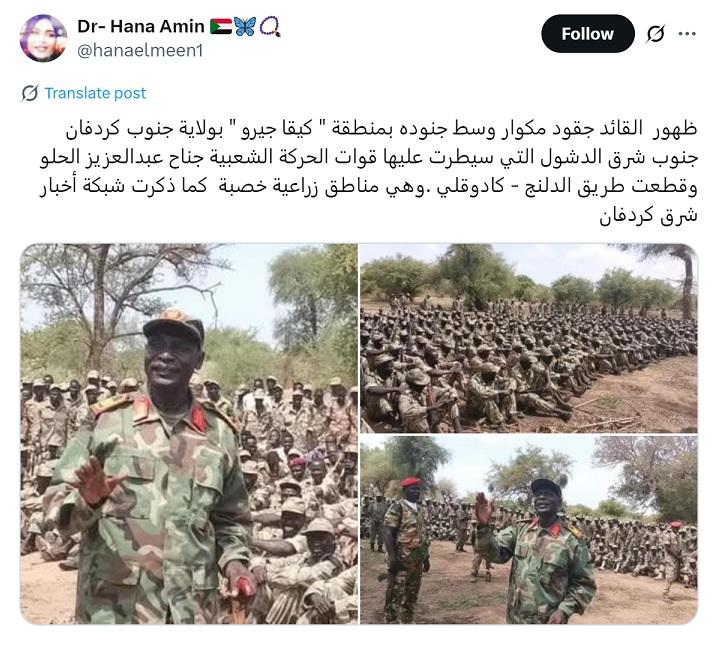
Task: Click the commander's raised hand in left photo
Action: click(95, 481)
